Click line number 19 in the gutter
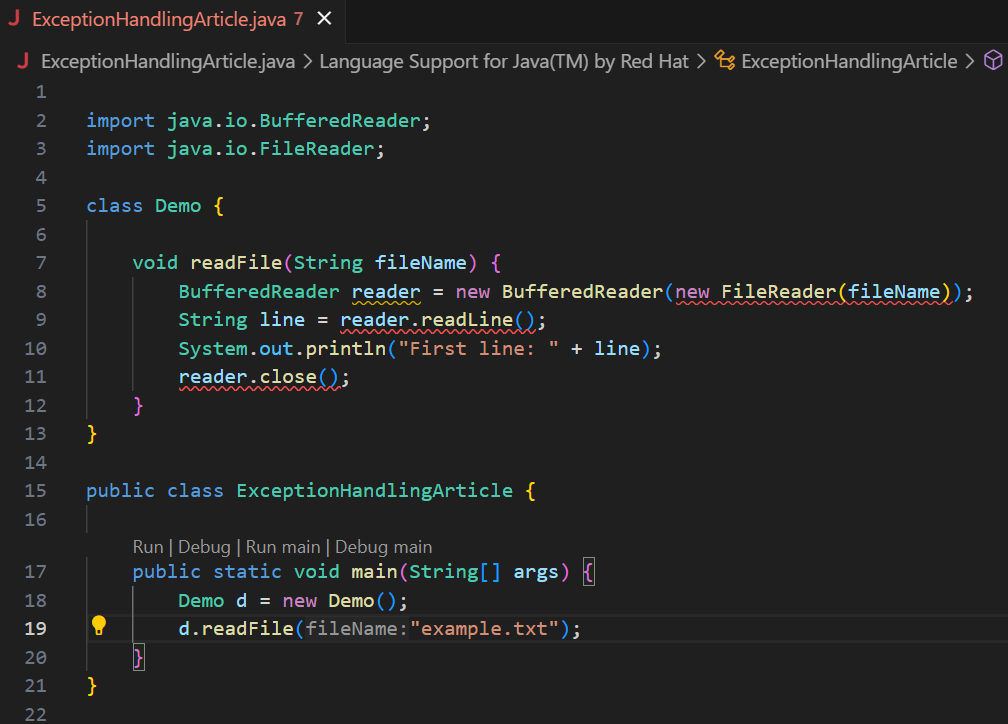1008x724 pixels. [x=35, y=628]
